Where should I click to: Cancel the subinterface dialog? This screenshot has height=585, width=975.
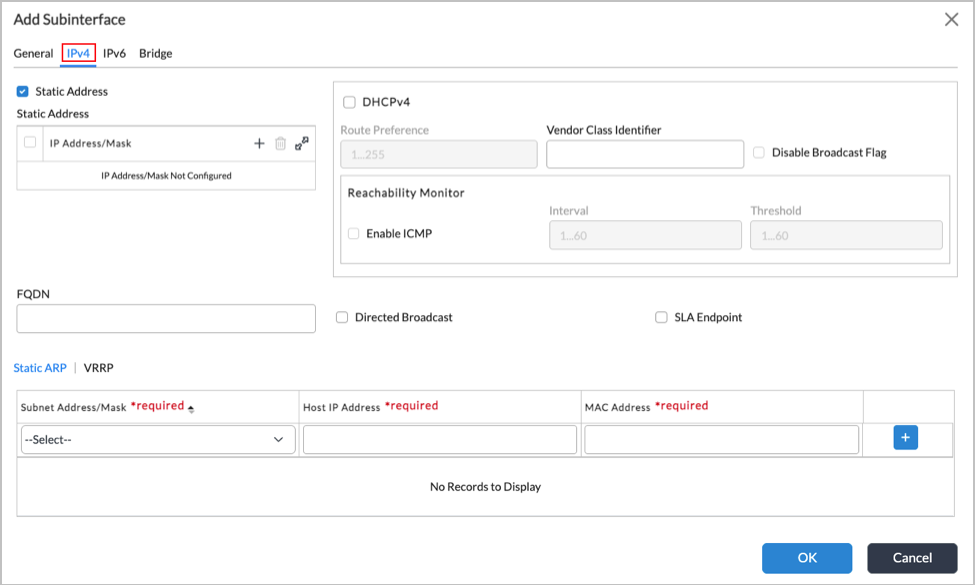911,558
